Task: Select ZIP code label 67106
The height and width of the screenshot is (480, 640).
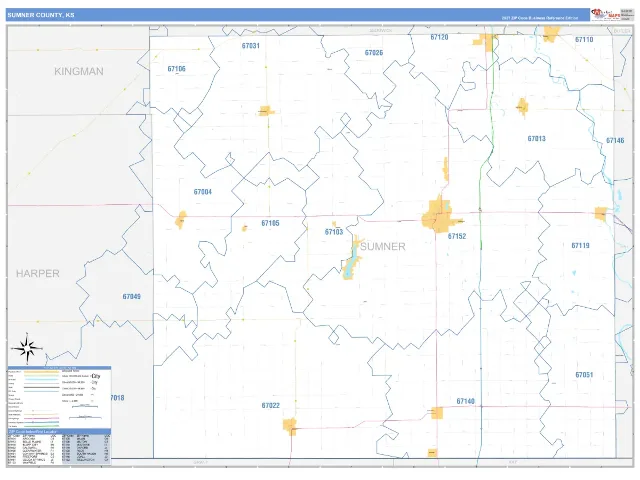Action: [177, 69]
